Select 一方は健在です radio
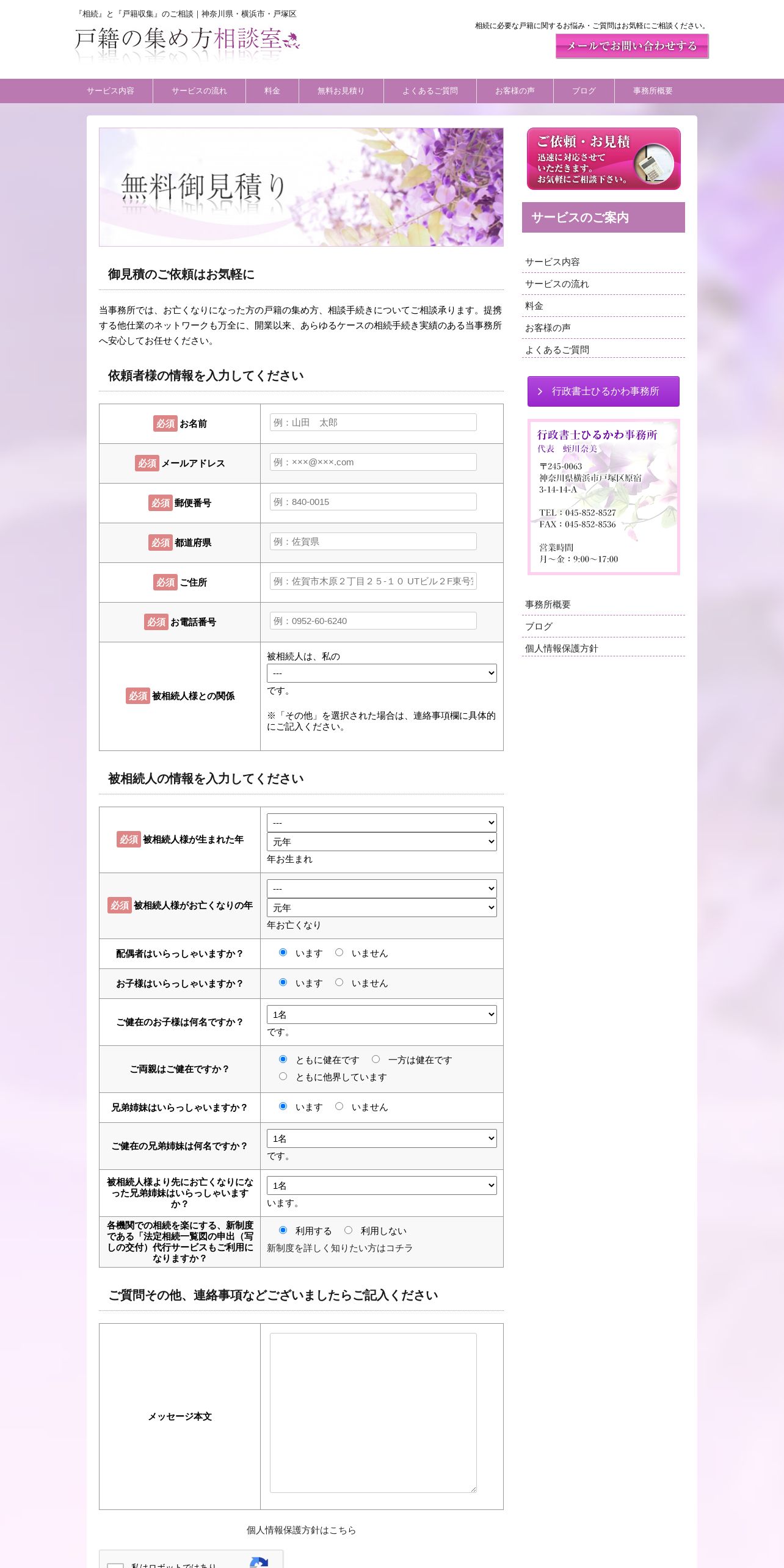Image resolution: width=784 pixels, height=1568 pixels. (x=376, y=1059)
